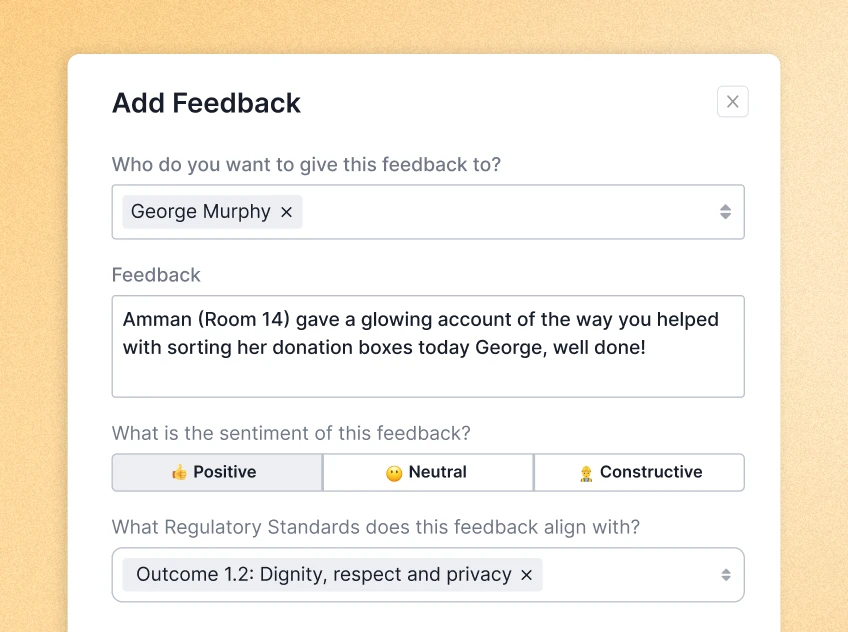Click the X icon on the George Murphy chip
Screen dimensions: 848x632
point(285,211)
